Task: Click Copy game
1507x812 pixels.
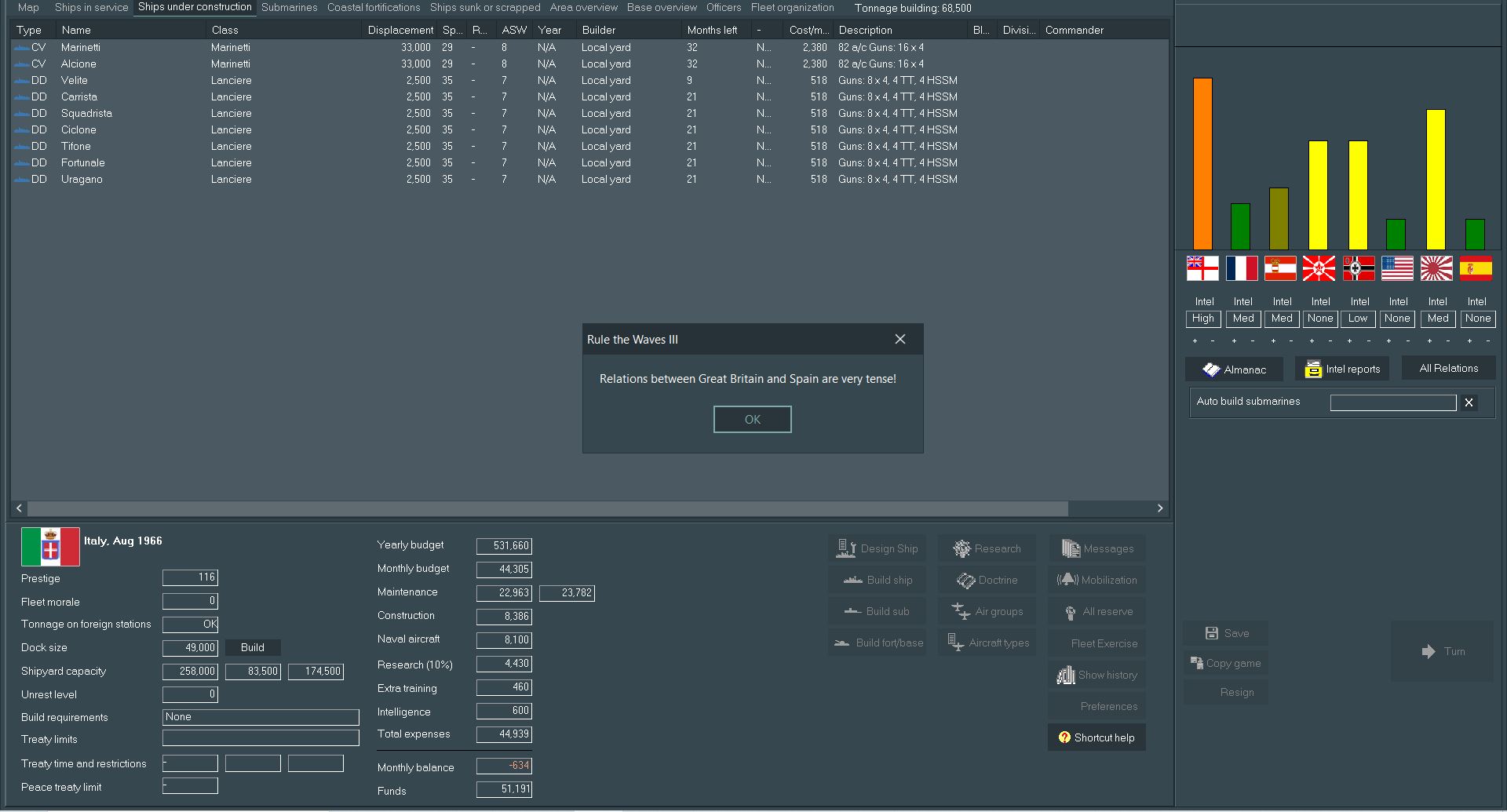Action: pyautogui.click(x=1226, y=663)
